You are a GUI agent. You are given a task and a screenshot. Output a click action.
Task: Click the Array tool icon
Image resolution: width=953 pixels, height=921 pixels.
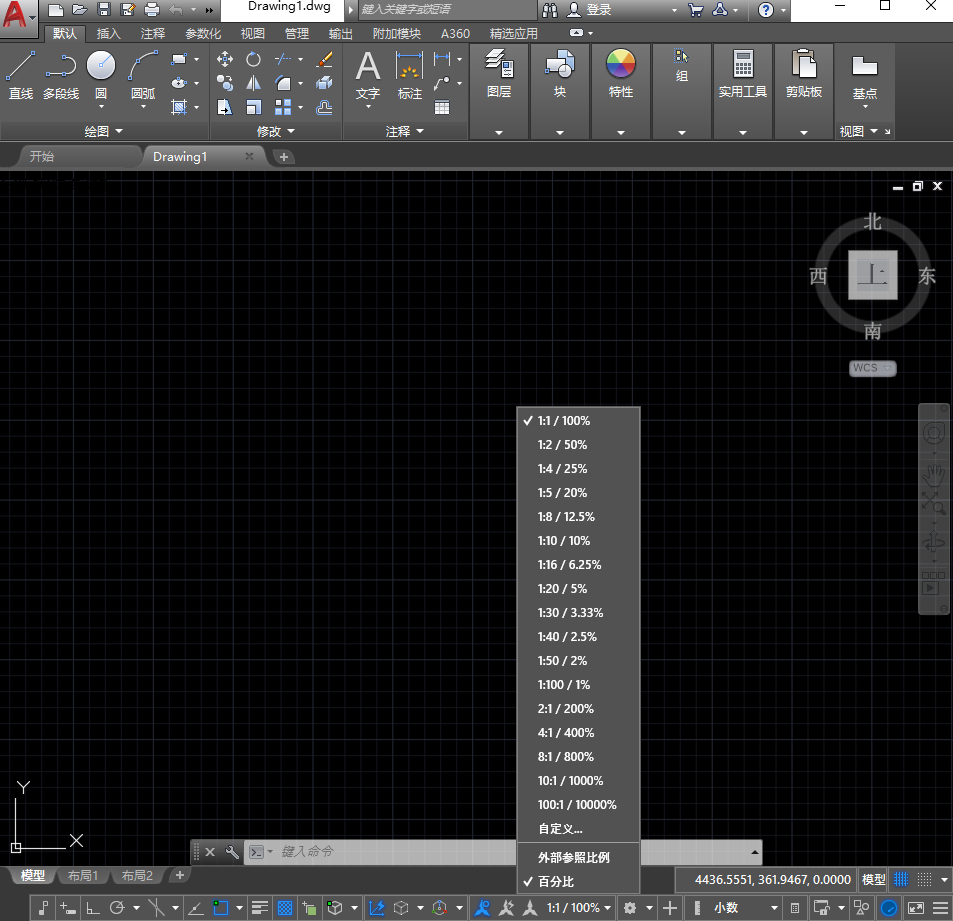click(x=283, y=108)
